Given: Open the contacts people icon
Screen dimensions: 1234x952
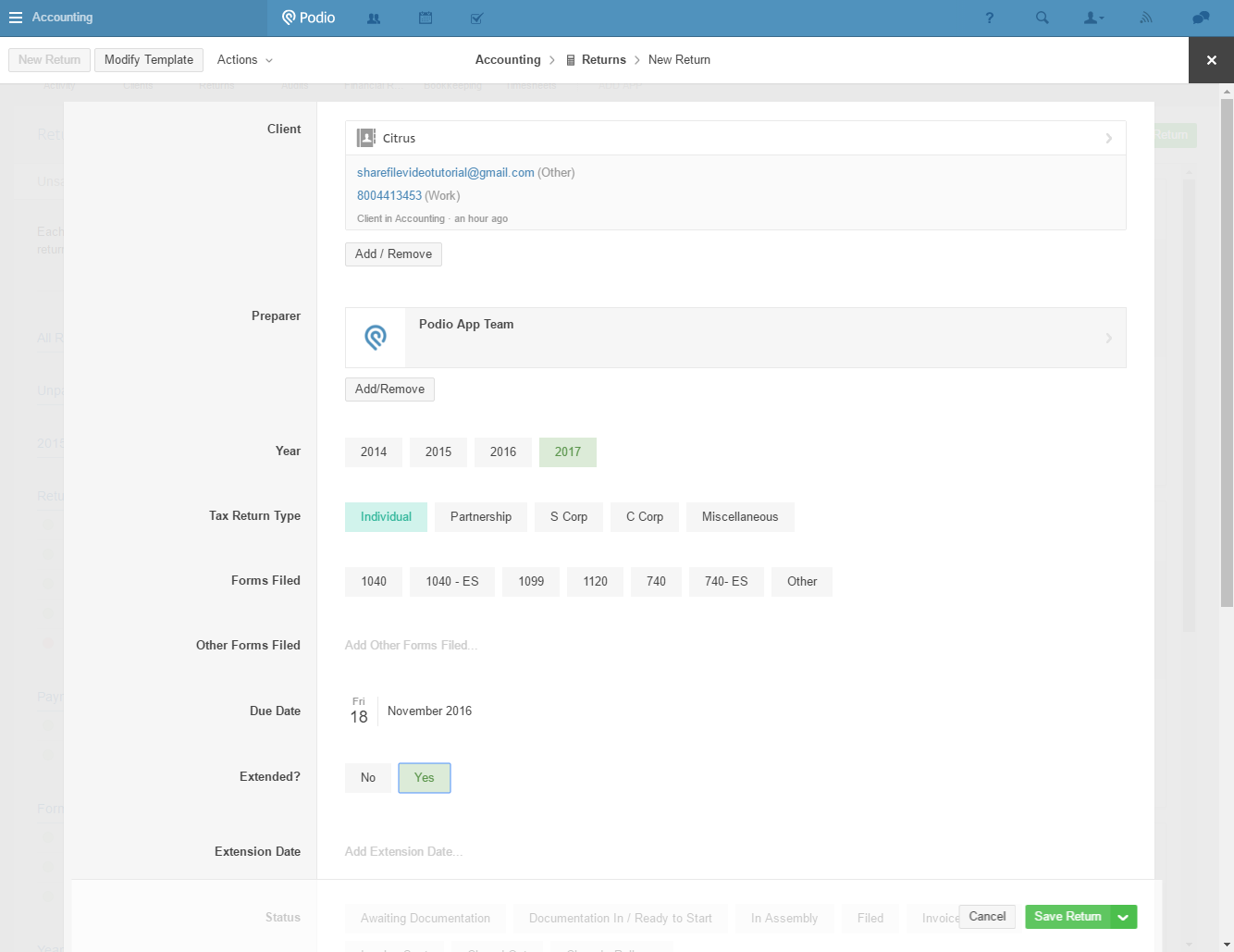Looking at the screenshot, I should (x=374, y=18).
